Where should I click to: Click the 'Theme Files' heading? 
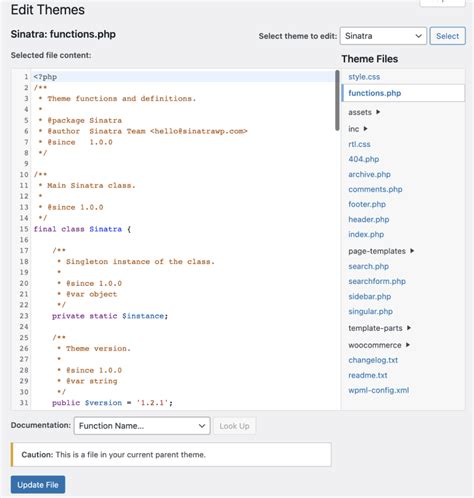[370, 59]
